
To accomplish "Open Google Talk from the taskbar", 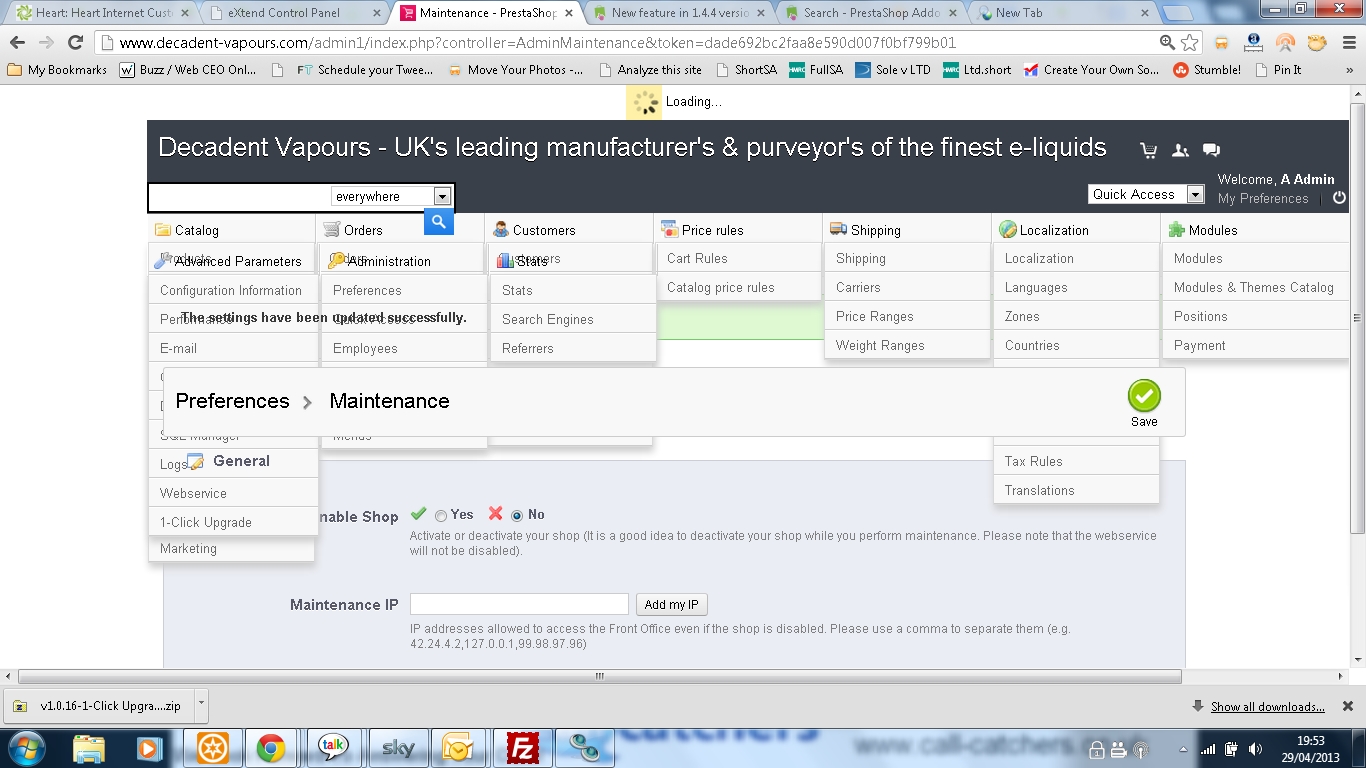I will [x=333, y=748].
